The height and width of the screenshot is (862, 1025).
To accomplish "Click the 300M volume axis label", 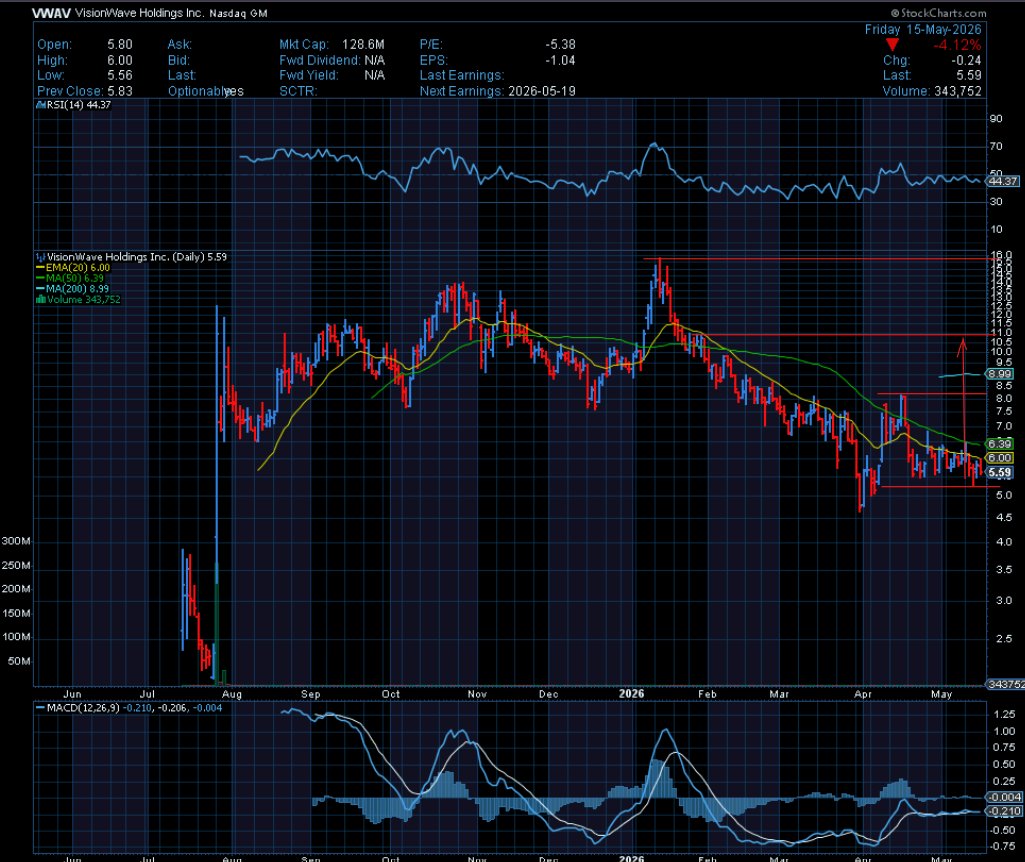I will point(16,541).
